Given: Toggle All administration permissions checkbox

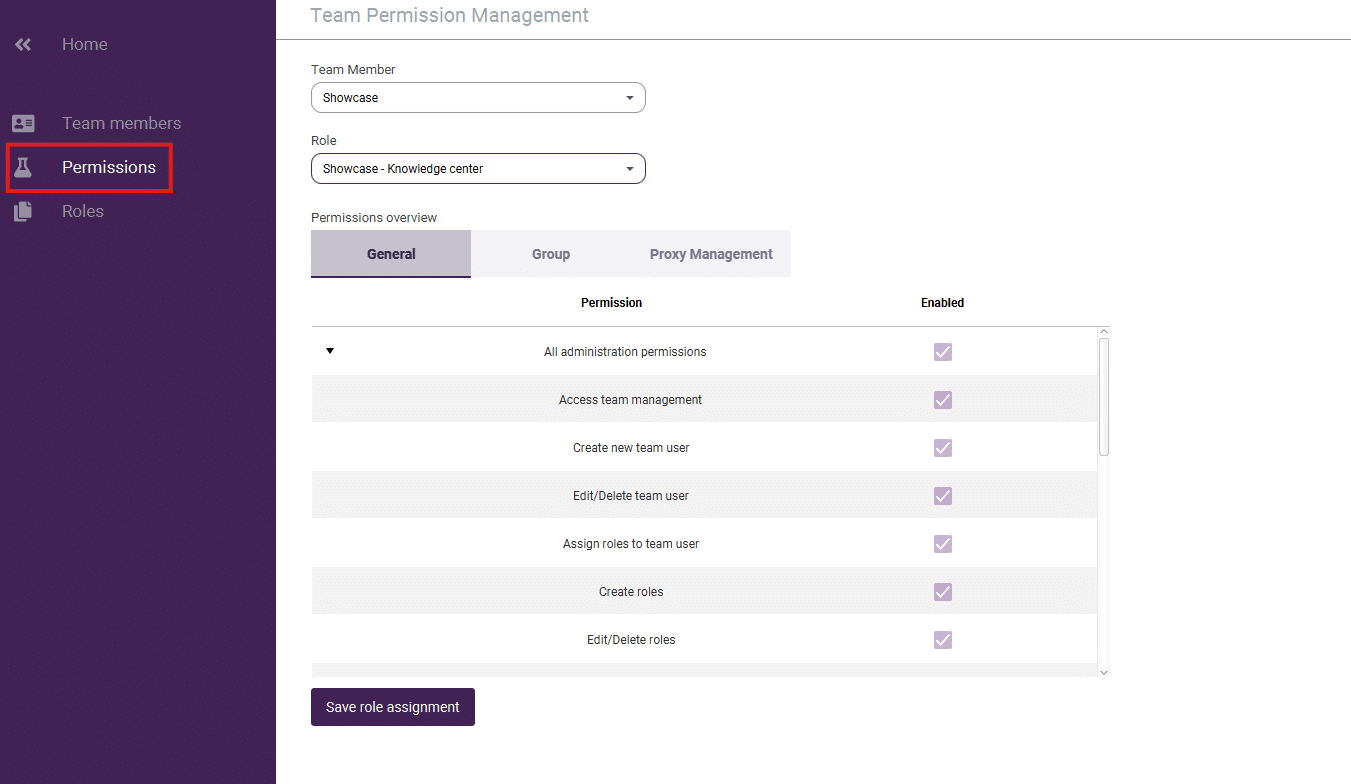Looking at the screenshot, I should pos(942,351).
